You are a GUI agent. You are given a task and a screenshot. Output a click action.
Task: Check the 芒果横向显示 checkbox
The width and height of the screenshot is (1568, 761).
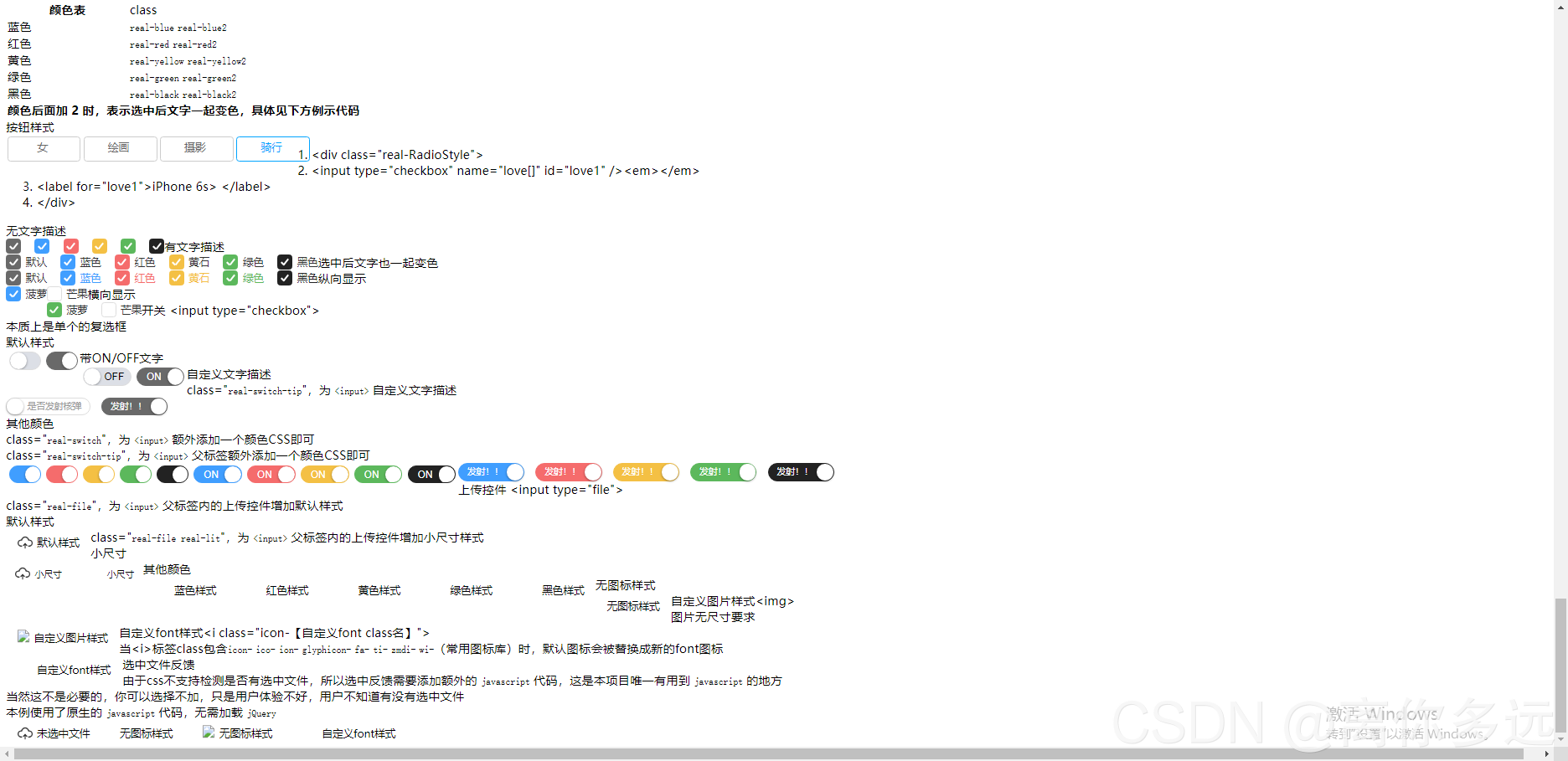(x=54, y=294)
